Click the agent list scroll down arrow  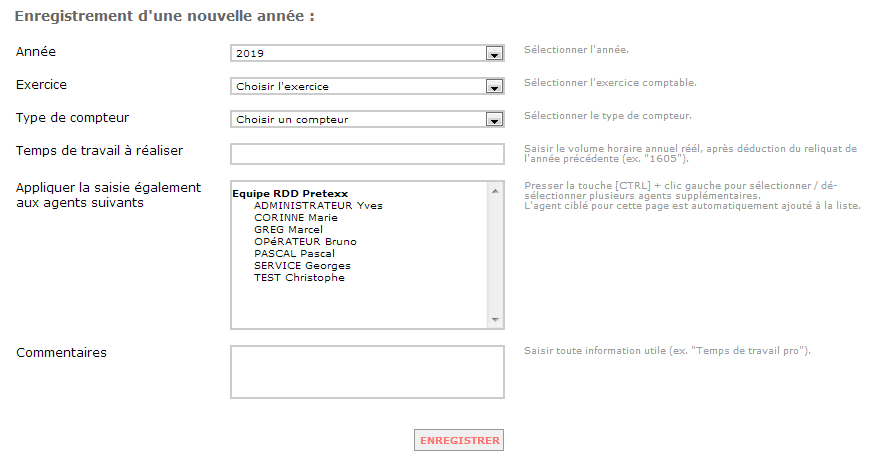coord(495,320)
